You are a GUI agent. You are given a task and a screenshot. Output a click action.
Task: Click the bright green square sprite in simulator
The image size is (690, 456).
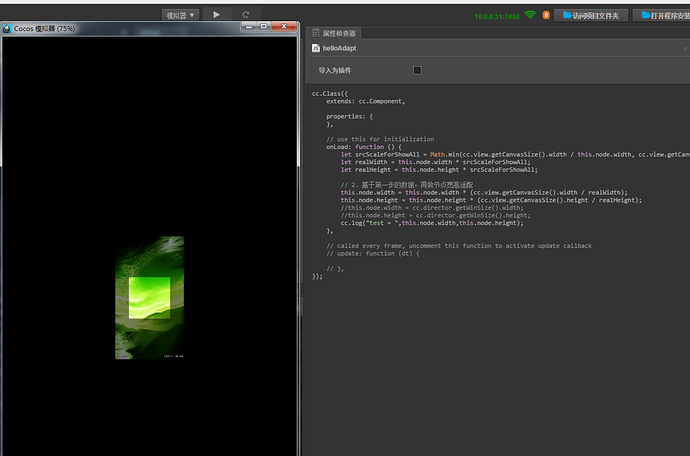tap(149, 298)
